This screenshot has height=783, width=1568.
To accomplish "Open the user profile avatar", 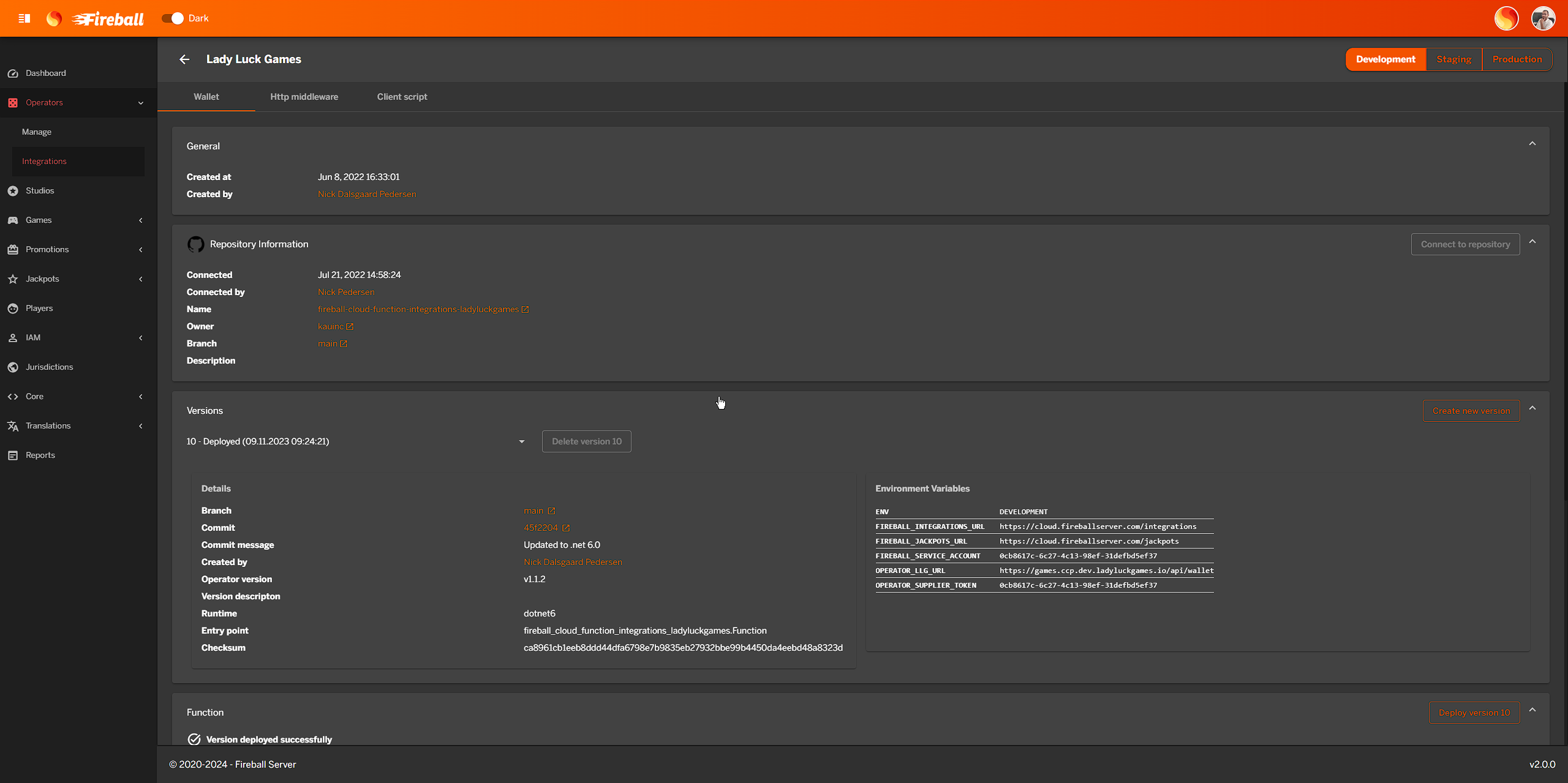I will [x=1543, y=18].
